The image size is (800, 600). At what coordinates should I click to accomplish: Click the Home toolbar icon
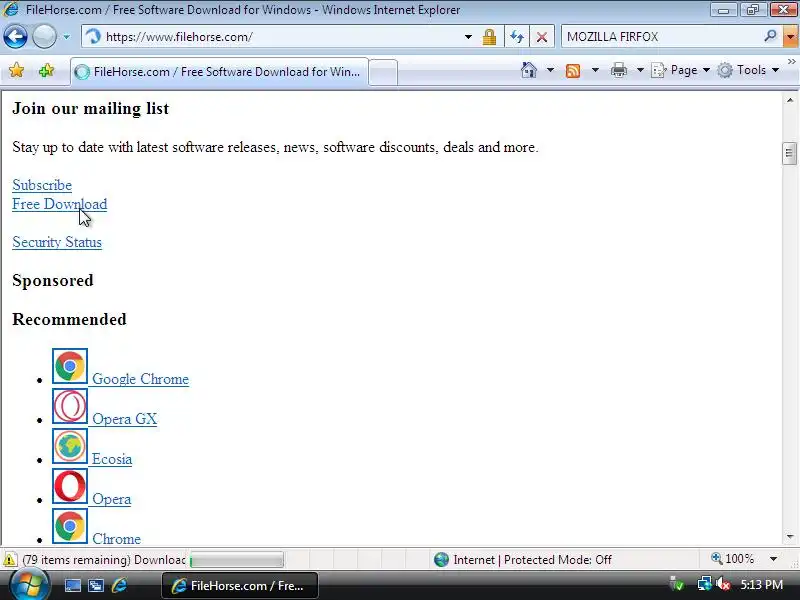pyautogui.click(x=529, y=70)
